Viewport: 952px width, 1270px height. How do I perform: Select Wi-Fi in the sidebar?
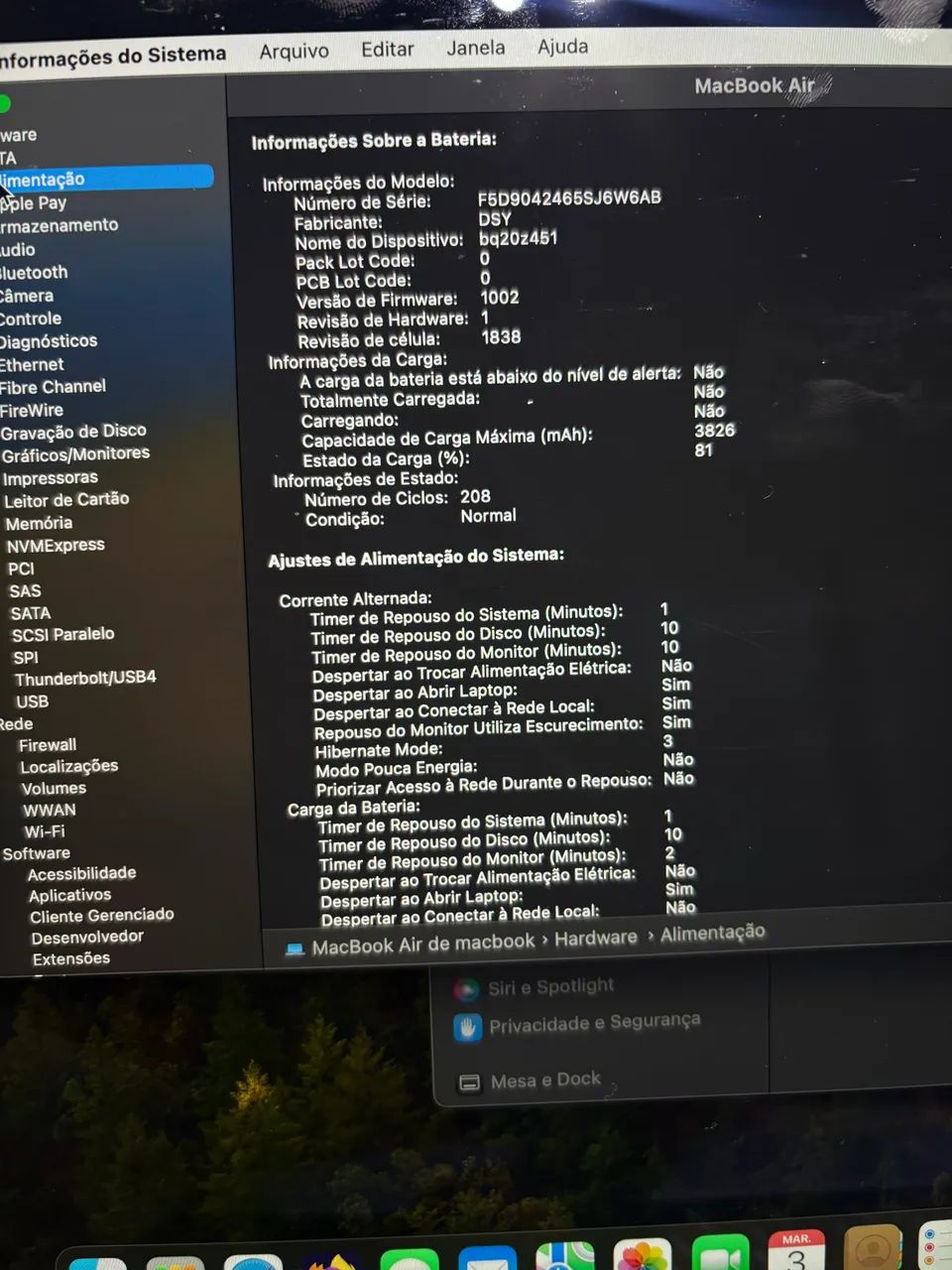click(45, 832)
